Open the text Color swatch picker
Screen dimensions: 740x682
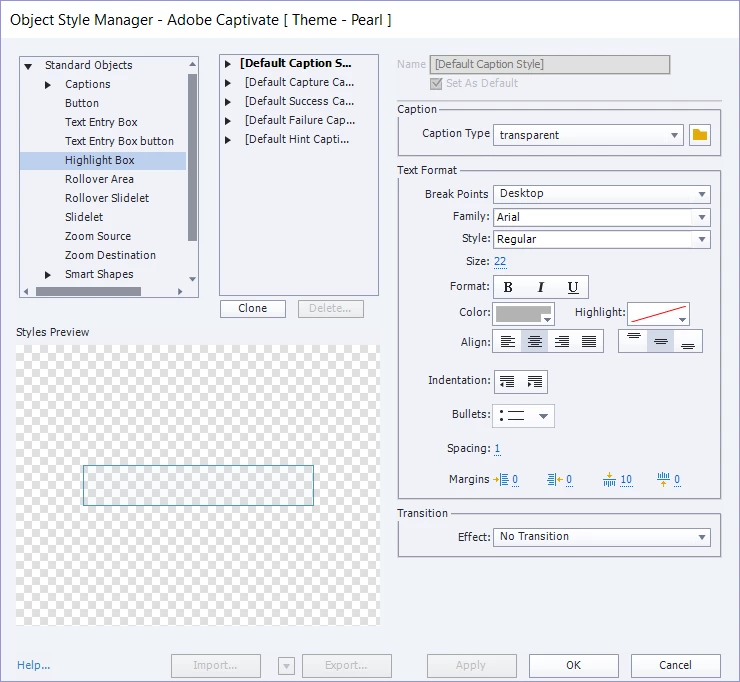(523, 314)
